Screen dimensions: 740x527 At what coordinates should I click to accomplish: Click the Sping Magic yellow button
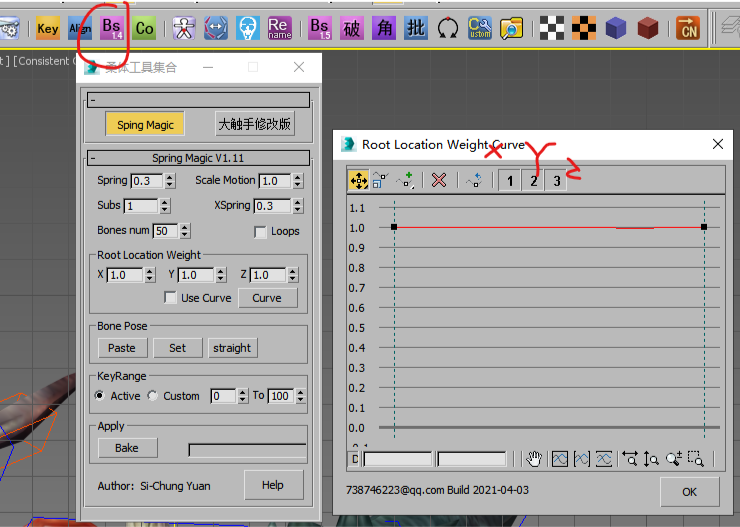pyautogui.click(x=145, y=125)
